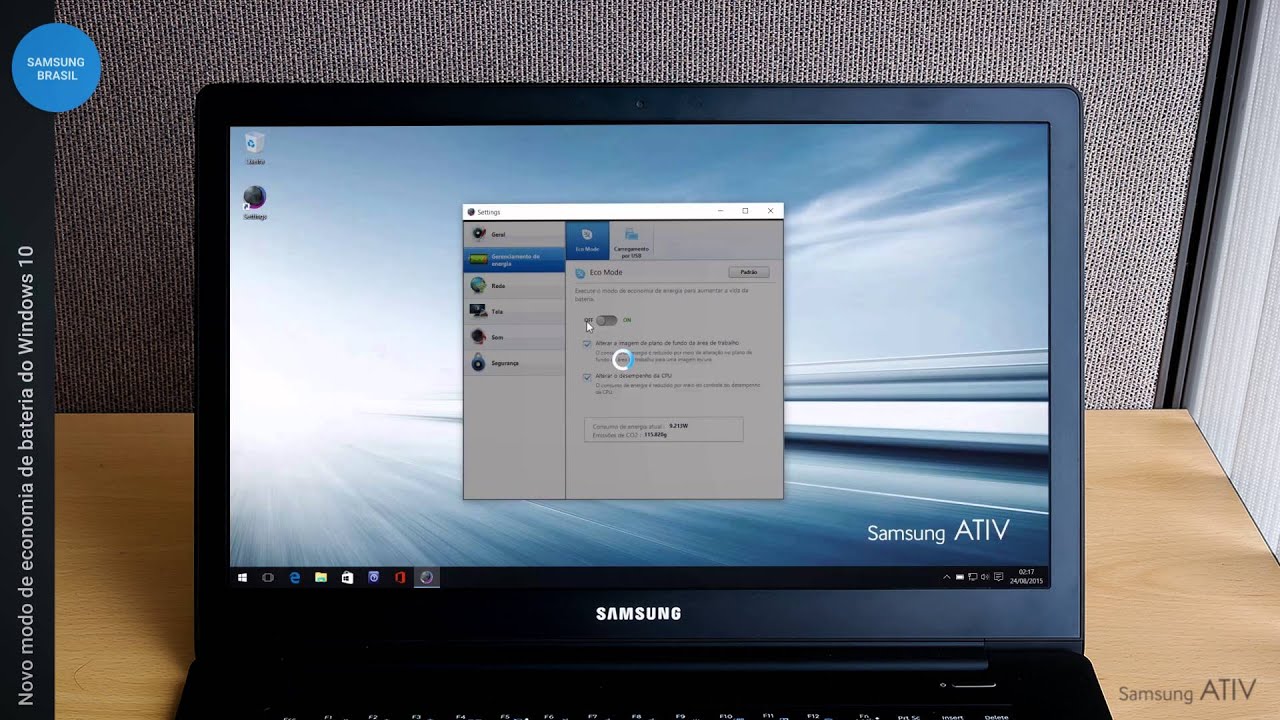The image size is (1280, 720).
Task: Launch Microsoft Edge from the taskbar
Action: (x=295, y=577)
